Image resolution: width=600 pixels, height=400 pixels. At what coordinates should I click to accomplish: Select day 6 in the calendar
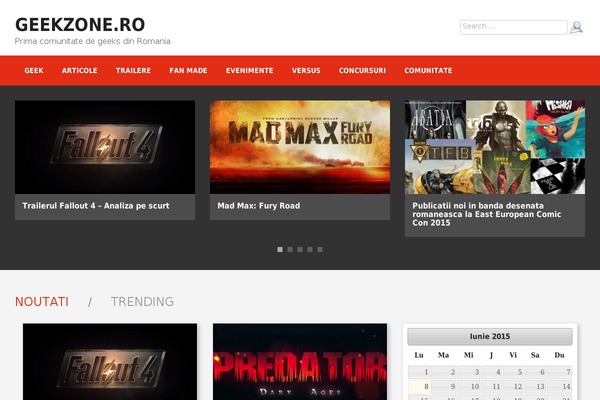click(x=535, y=372)
